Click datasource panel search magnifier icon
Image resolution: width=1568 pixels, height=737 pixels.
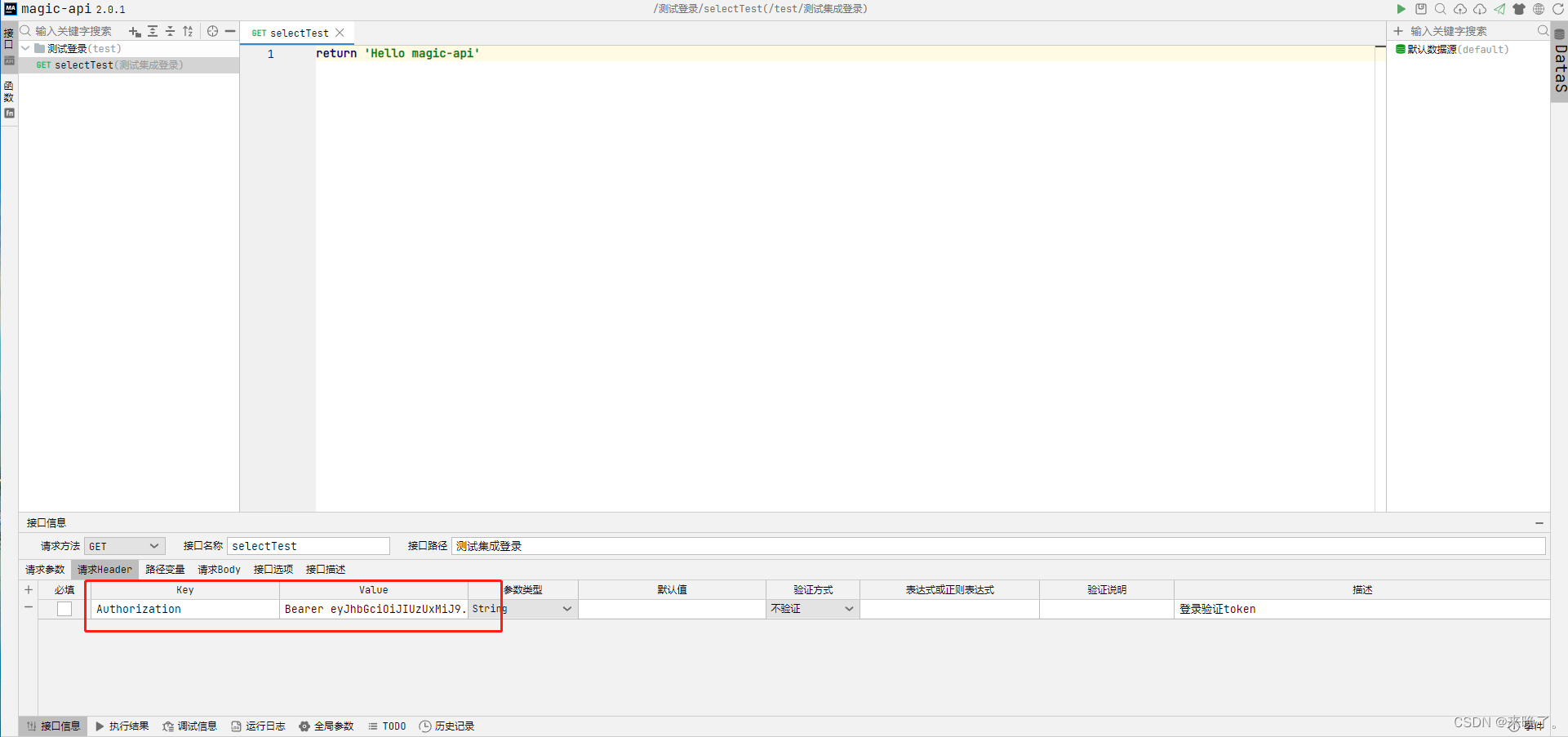pos(1543,31)
